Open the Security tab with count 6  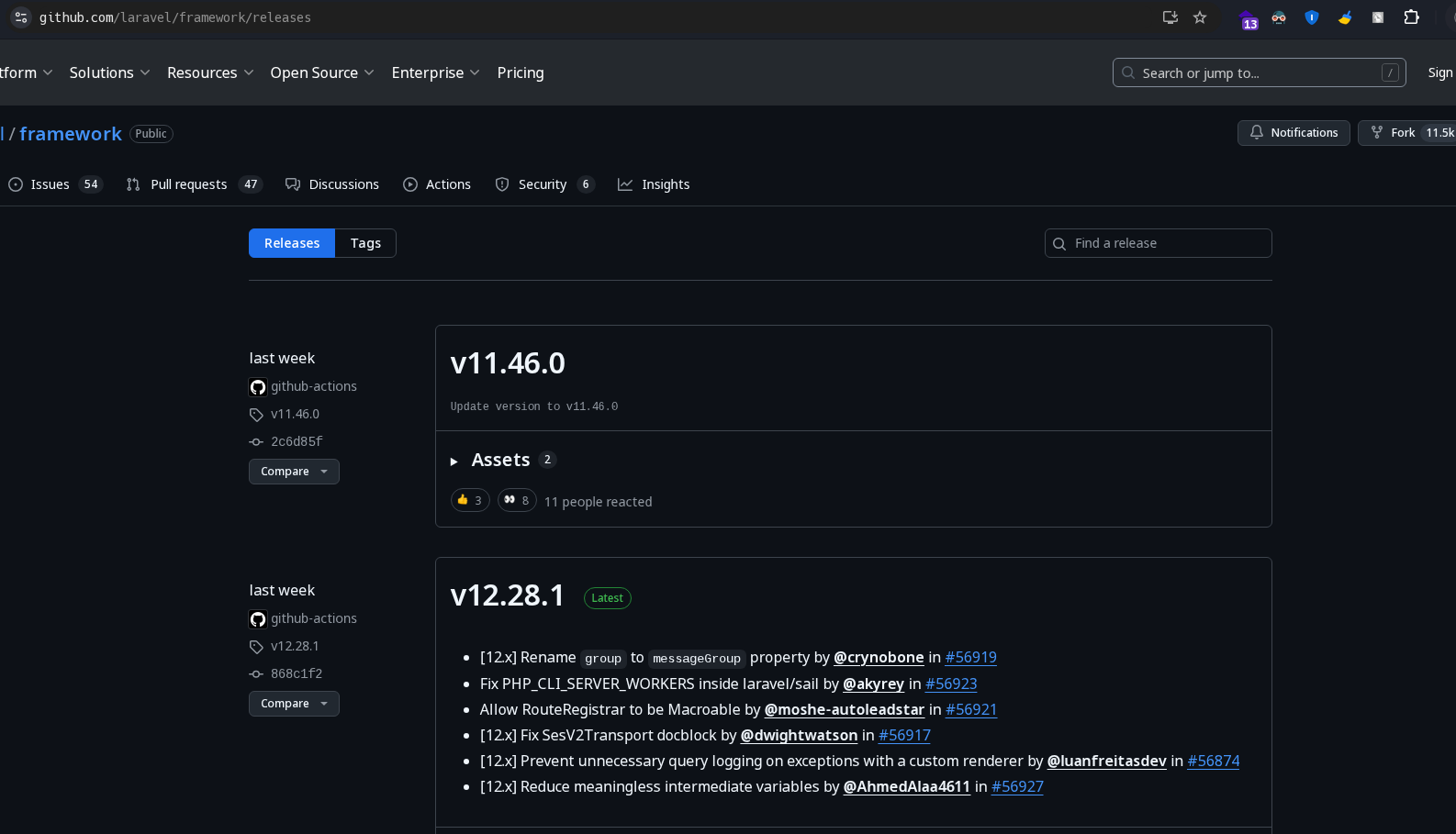pos(544,184)
